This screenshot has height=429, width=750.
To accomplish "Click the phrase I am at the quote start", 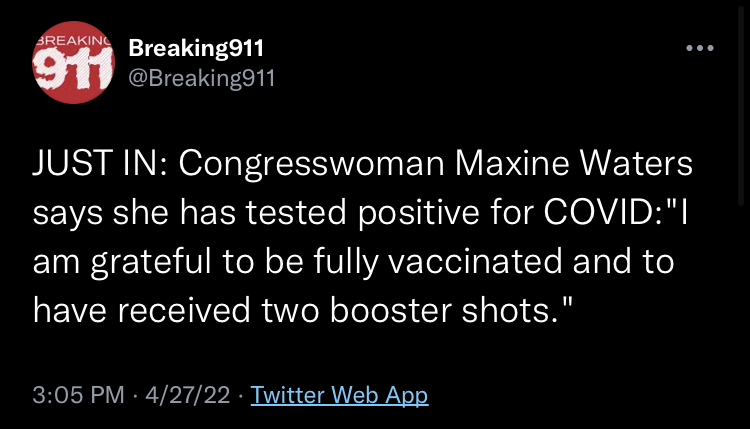I will pyautogui.click(x=683, y=213).
